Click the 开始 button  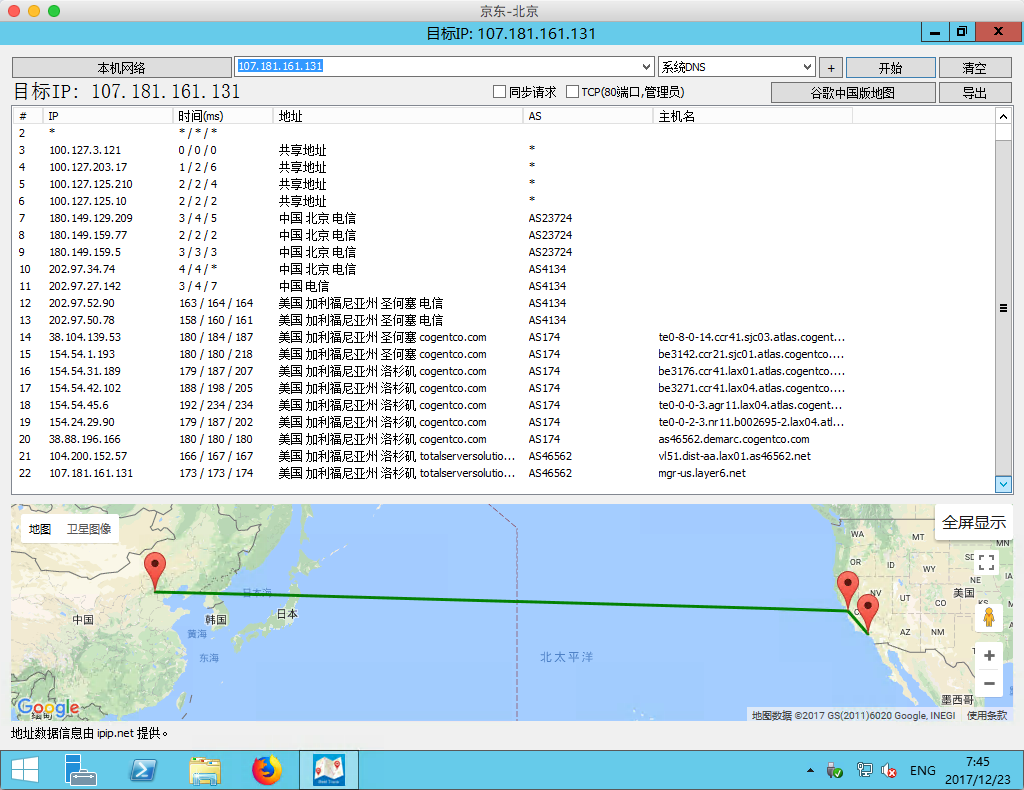click(x=890, y=67)
